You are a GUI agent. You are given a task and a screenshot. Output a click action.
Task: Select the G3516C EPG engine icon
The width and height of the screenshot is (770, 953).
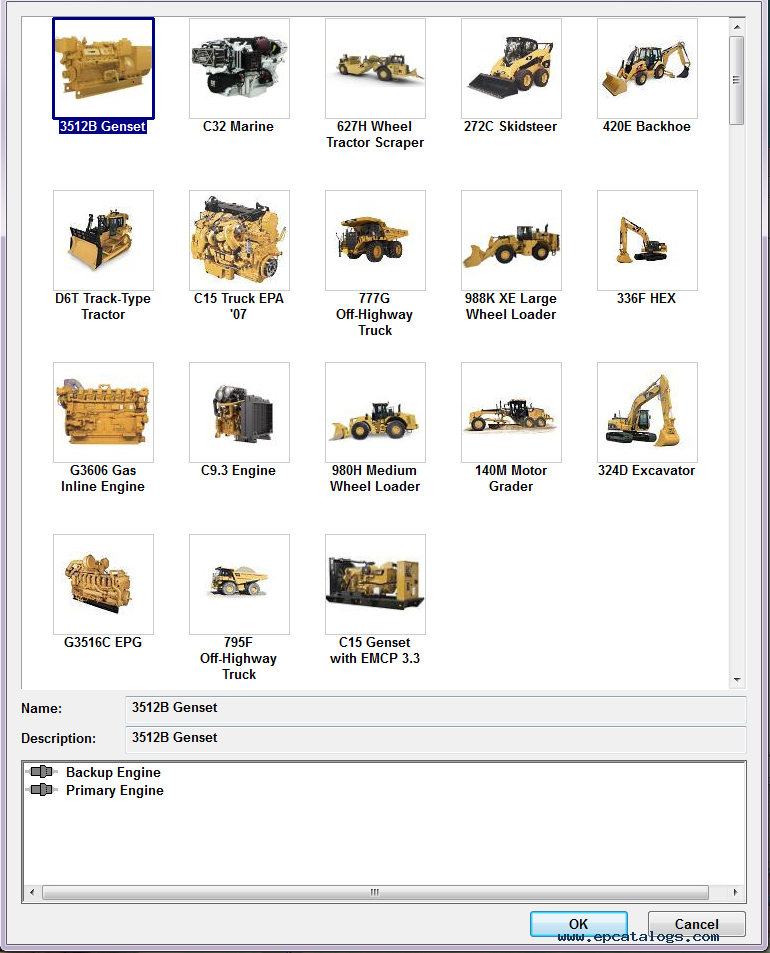point(103,585)
